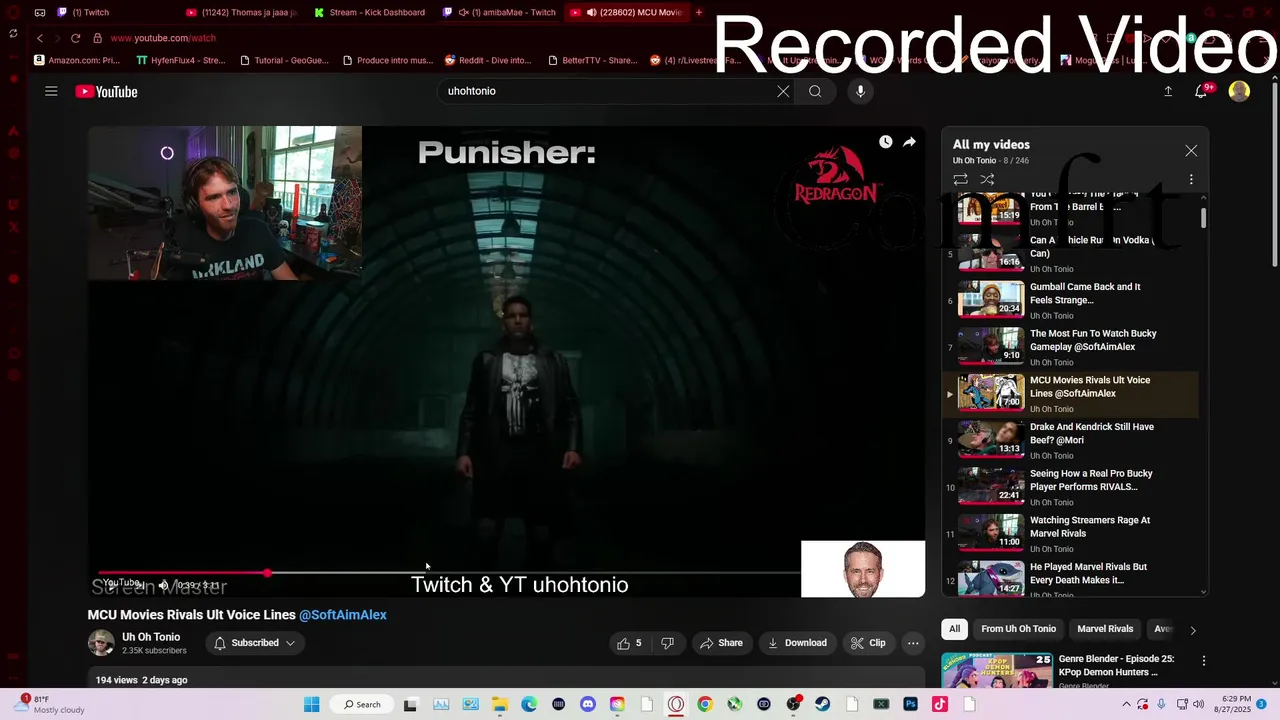Open the Reddit - Dive into bookmark
This screenshot has height=720, width=1280.
click(x=488, y=60)
